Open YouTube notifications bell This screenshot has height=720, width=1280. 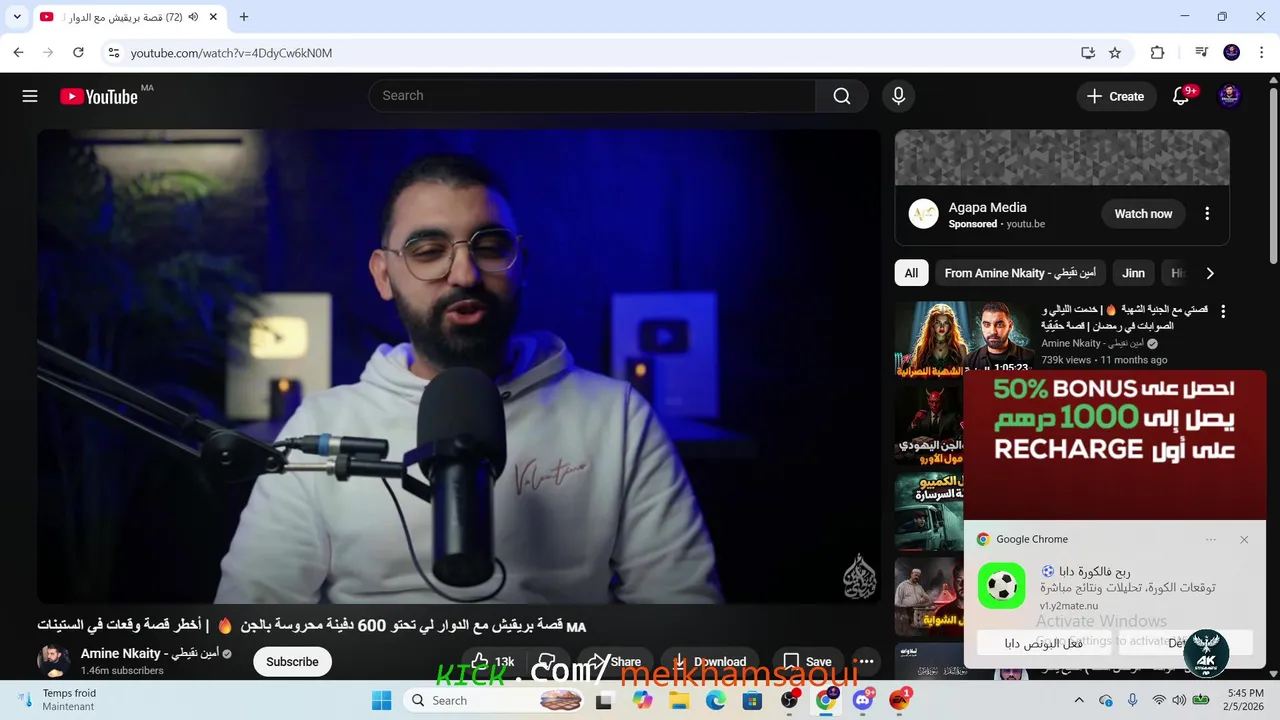click(1181, 96)
